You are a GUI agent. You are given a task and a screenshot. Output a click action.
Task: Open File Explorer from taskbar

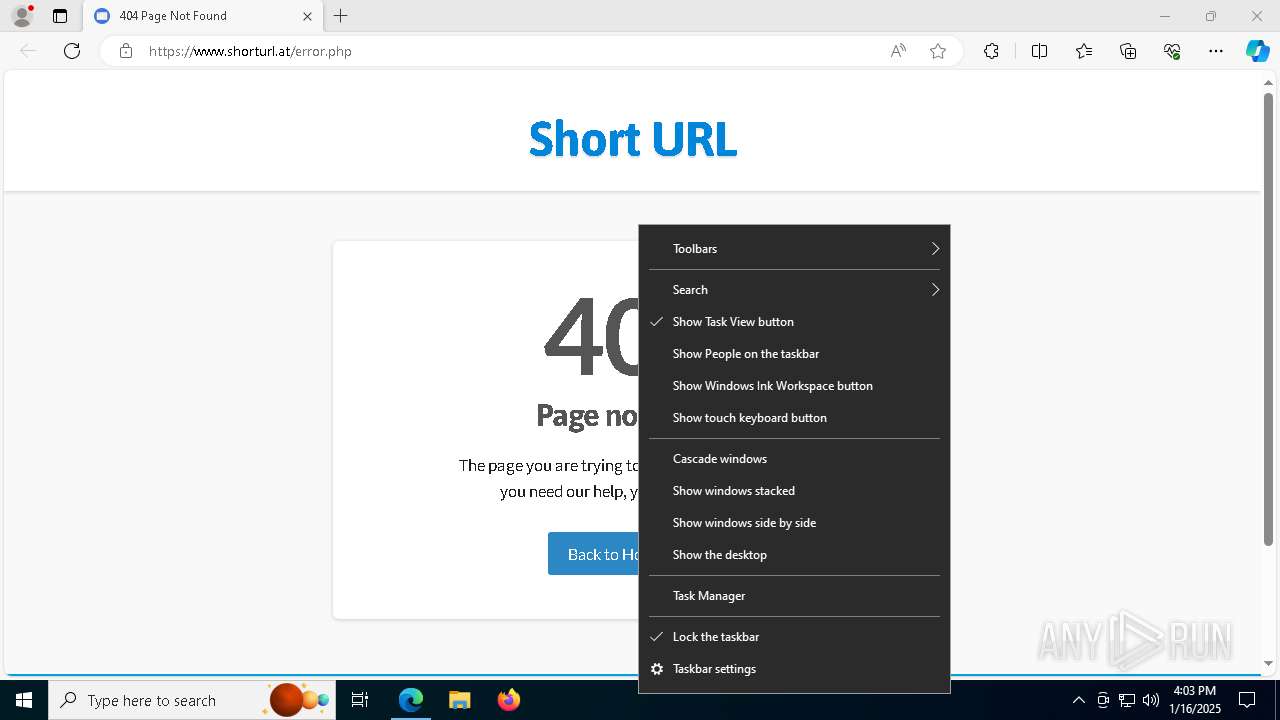tap(459, 700)
